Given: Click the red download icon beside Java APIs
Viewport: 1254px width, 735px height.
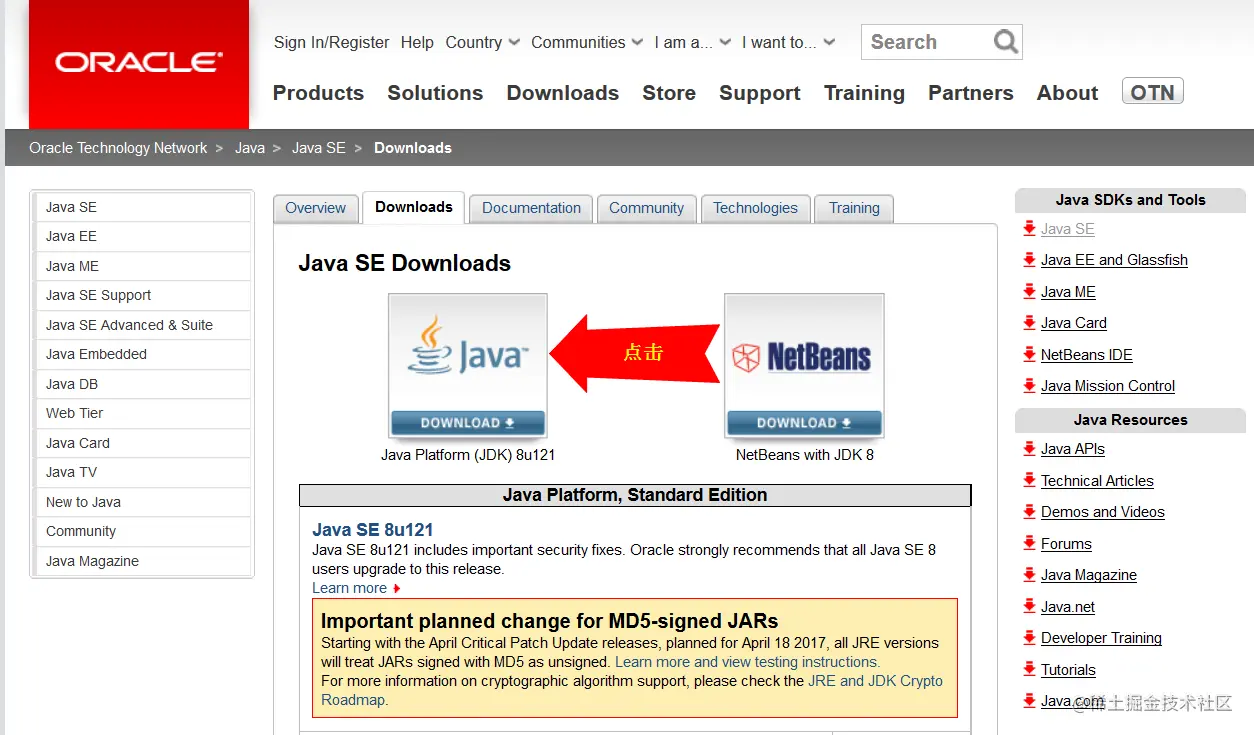Looking at the screenshot, I should pos(1029,448).
